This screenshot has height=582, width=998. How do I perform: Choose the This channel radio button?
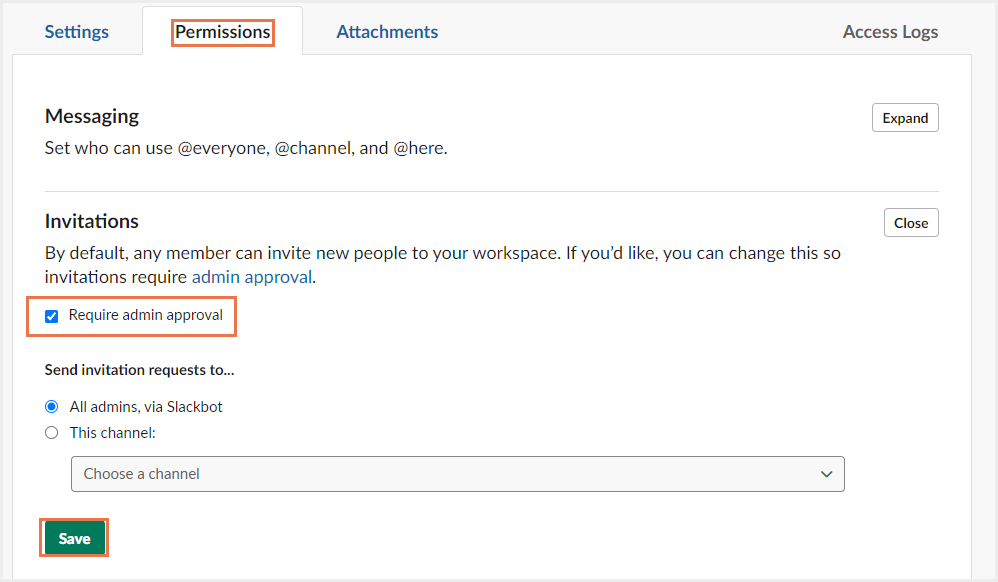point(52,433)
